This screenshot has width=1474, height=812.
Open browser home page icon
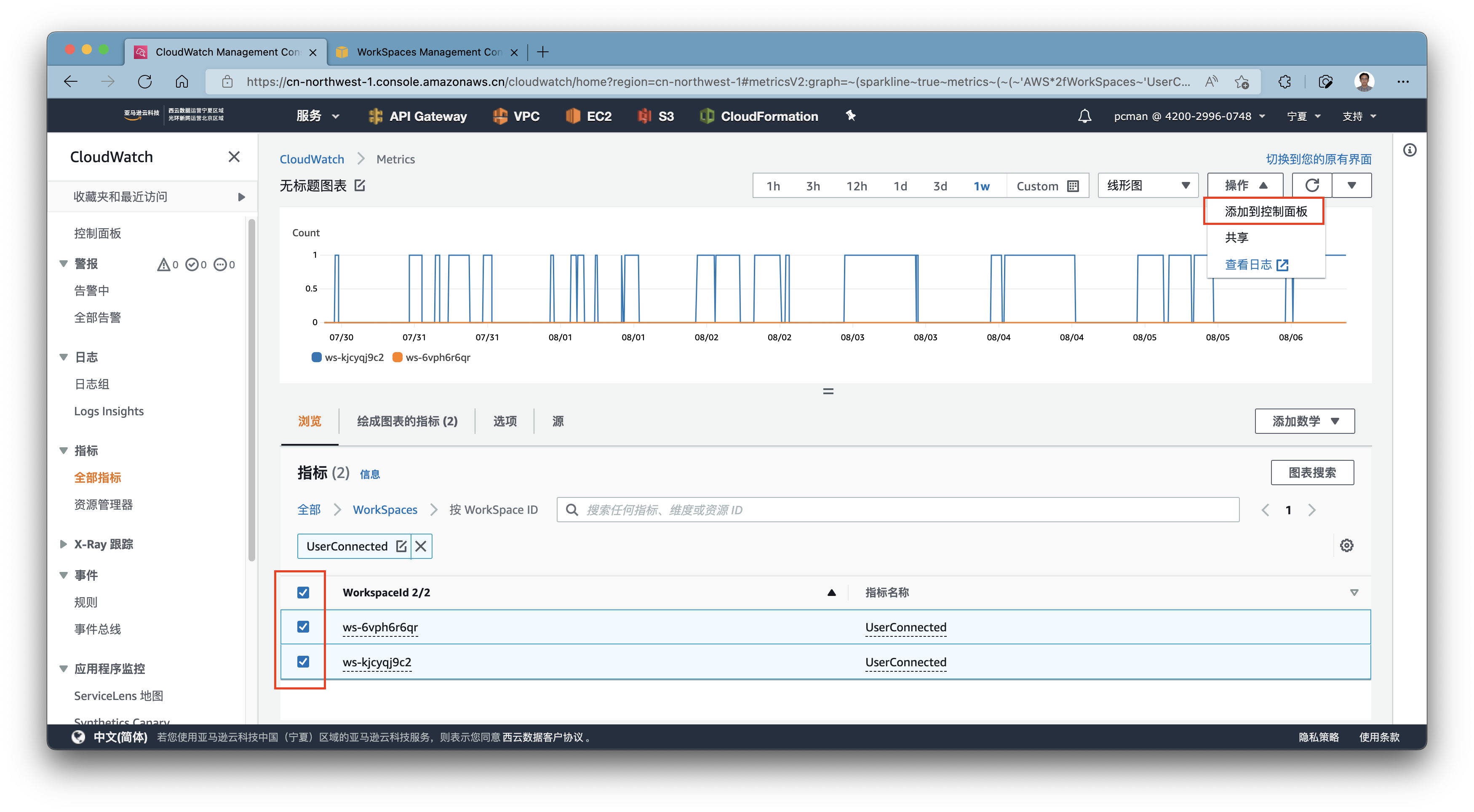(x=182, y=82)
